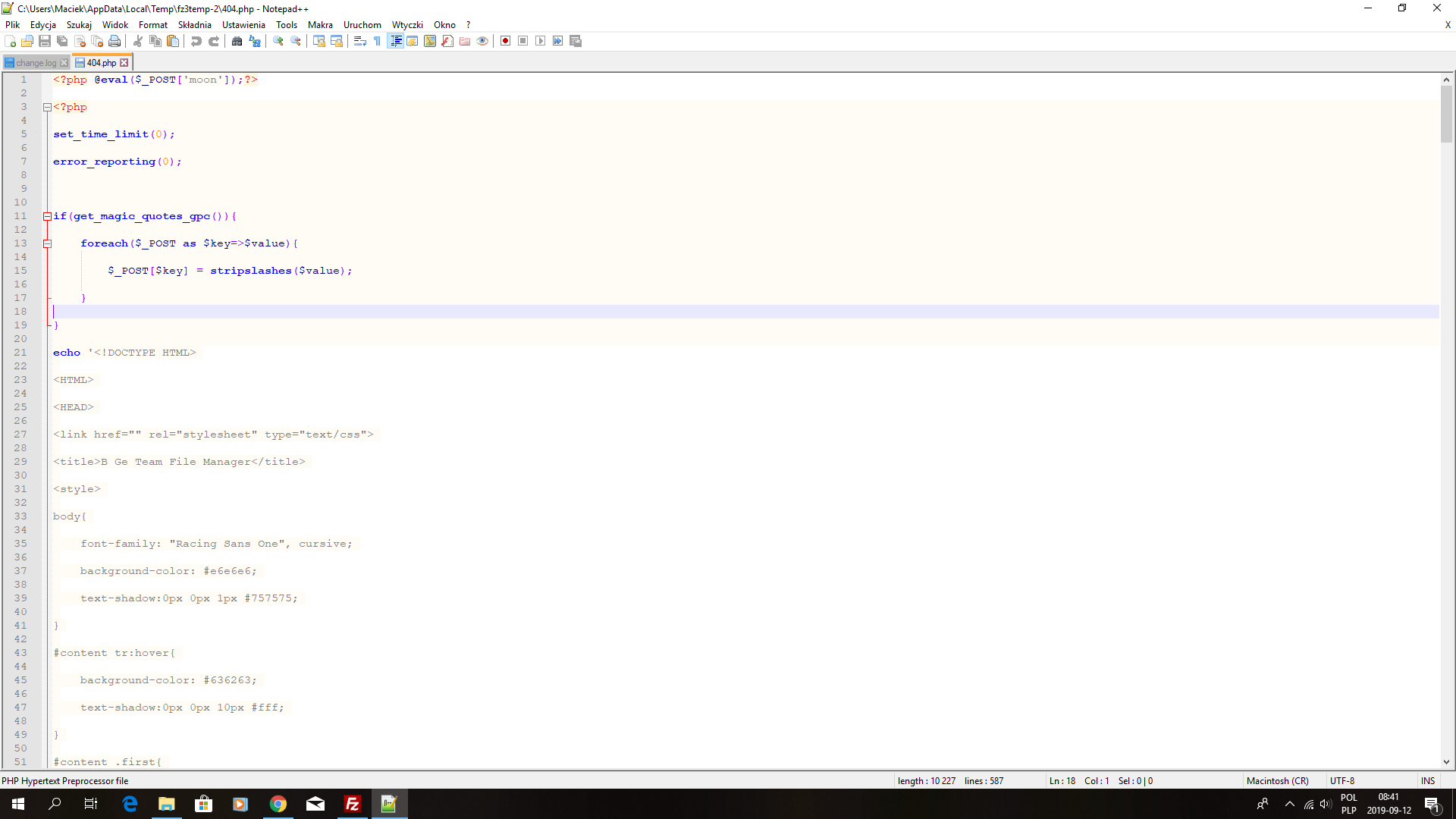1456x819 pixels.
Task: Toggle the indent guide toolbar button
Action: pyautogui.click(x=396, y=41)
